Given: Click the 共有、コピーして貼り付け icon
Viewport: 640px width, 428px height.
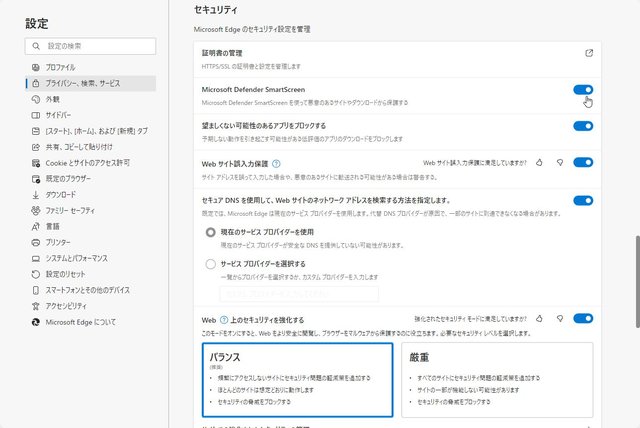Looking at the screenshot, I should pyautogui.click(x=36, y=147).
